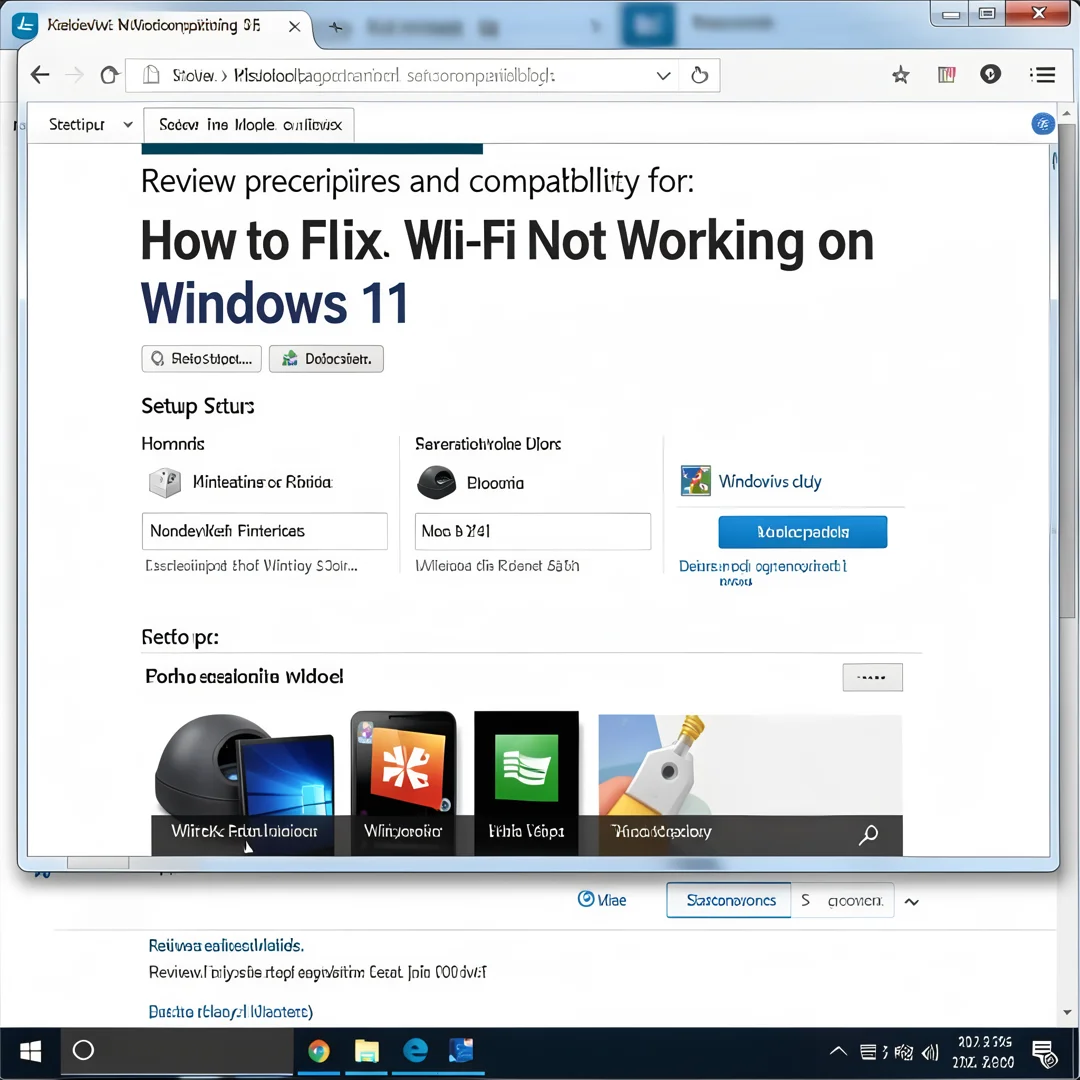Image resolution: width=1080 pixels, height=1080 pixels.
Task: Open the hamburger menu
Action: pyautogui.click(x=1042, y=74)
